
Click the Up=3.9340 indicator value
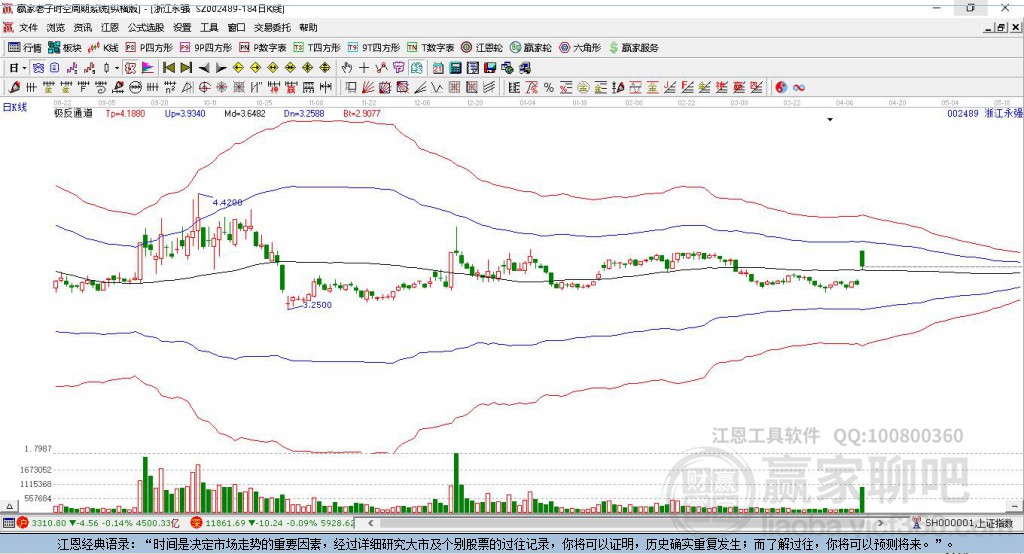pos(185,113)
